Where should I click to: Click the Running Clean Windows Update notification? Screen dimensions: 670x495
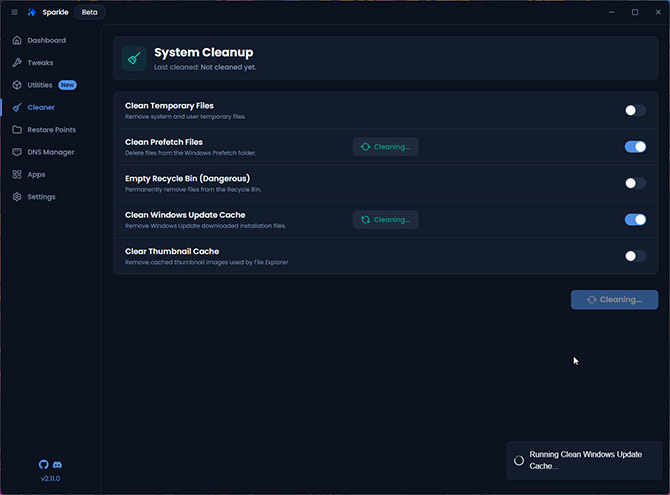pos(584,460)
